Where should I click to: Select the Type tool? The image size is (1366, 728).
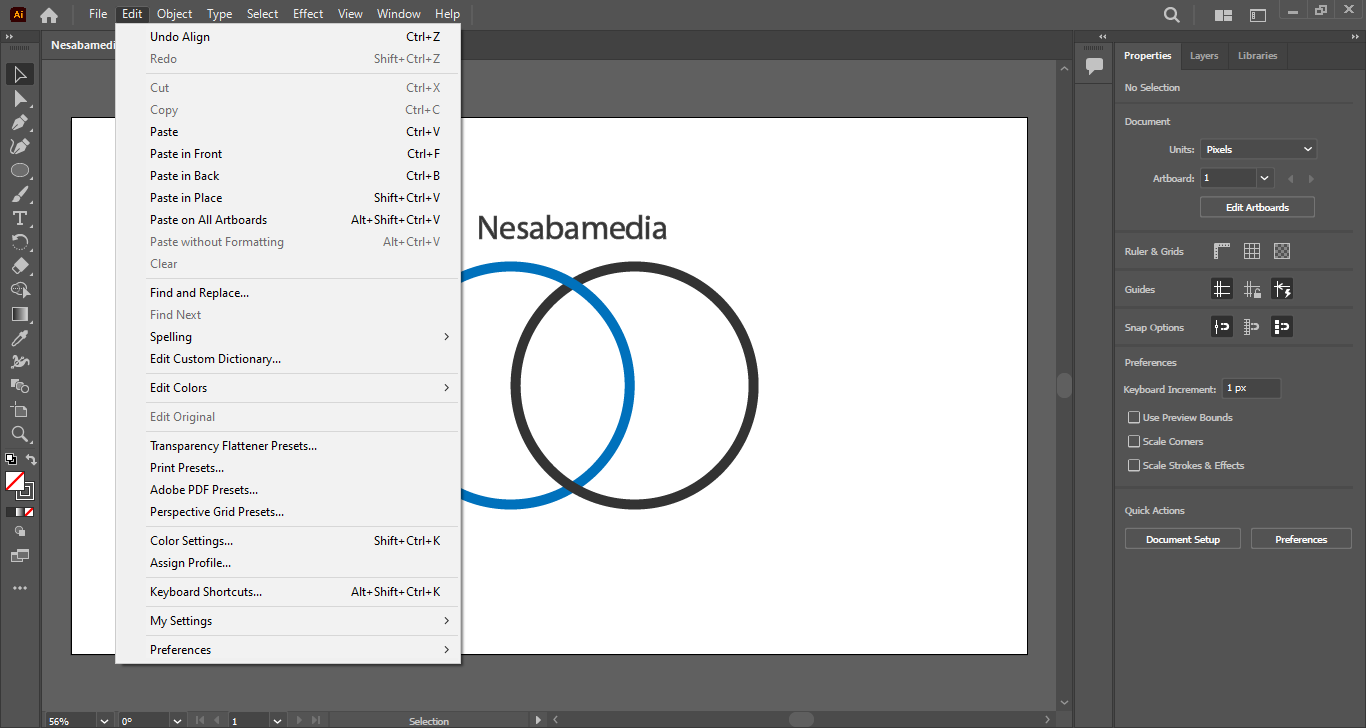coord(19,218)
